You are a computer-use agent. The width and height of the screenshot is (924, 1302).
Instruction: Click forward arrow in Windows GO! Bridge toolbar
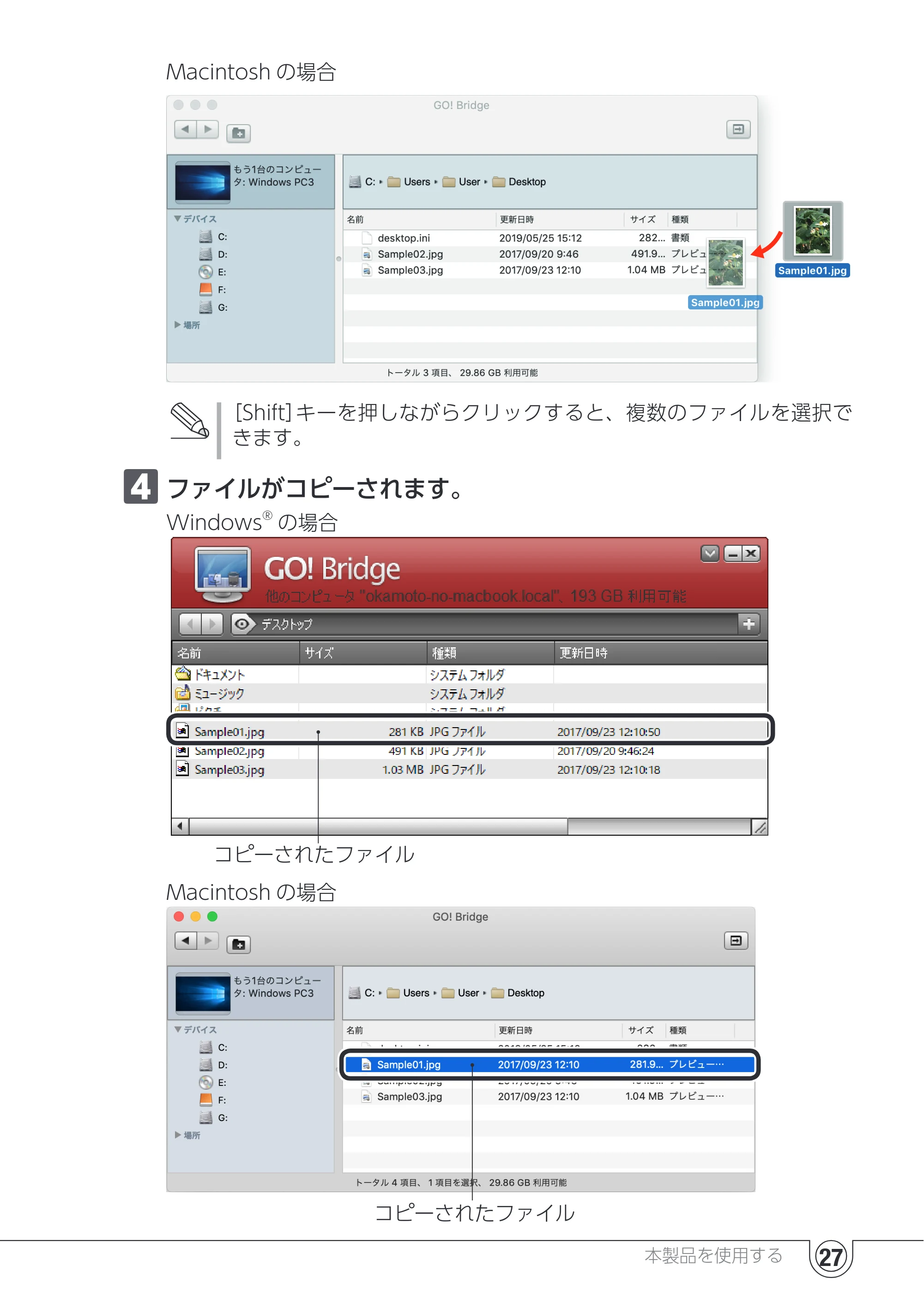pos(212,624)
